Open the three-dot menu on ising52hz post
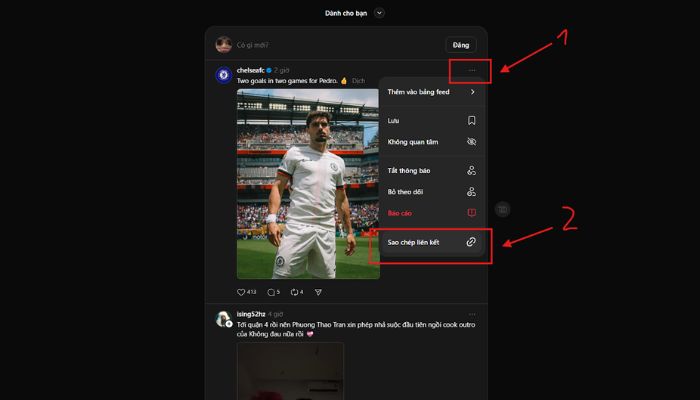Image resolution: width=700 pixels, height=400 pixels. coord(472,314)
